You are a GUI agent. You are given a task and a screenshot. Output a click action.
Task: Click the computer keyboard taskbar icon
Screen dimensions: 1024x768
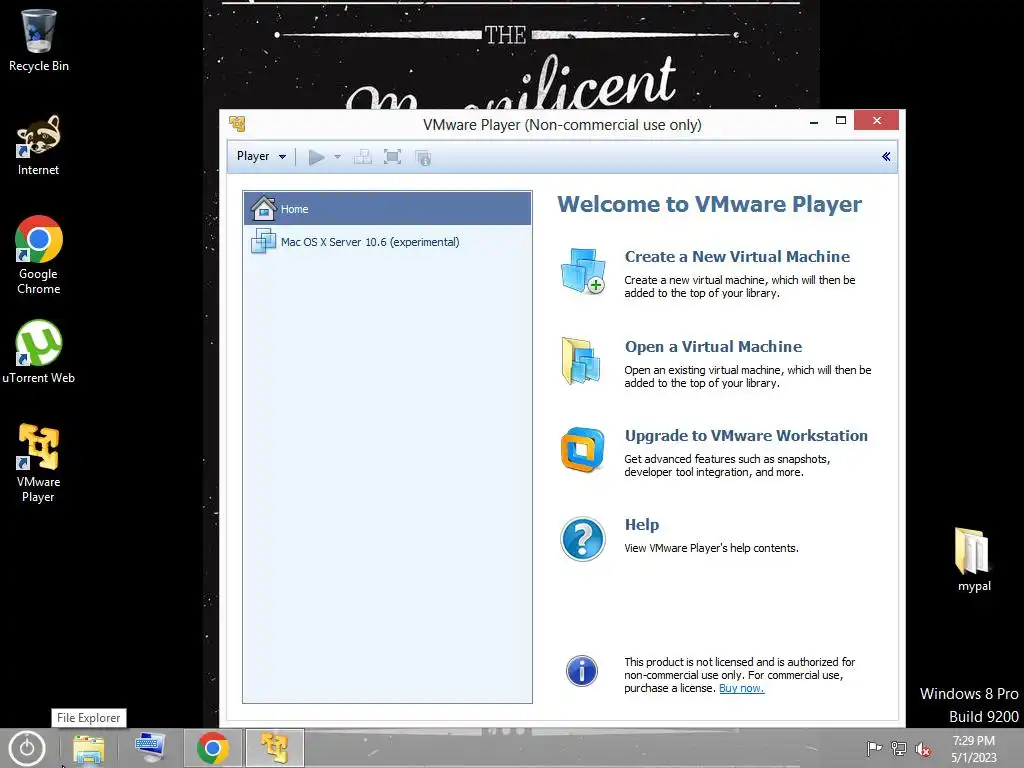(x=150, y=748)
